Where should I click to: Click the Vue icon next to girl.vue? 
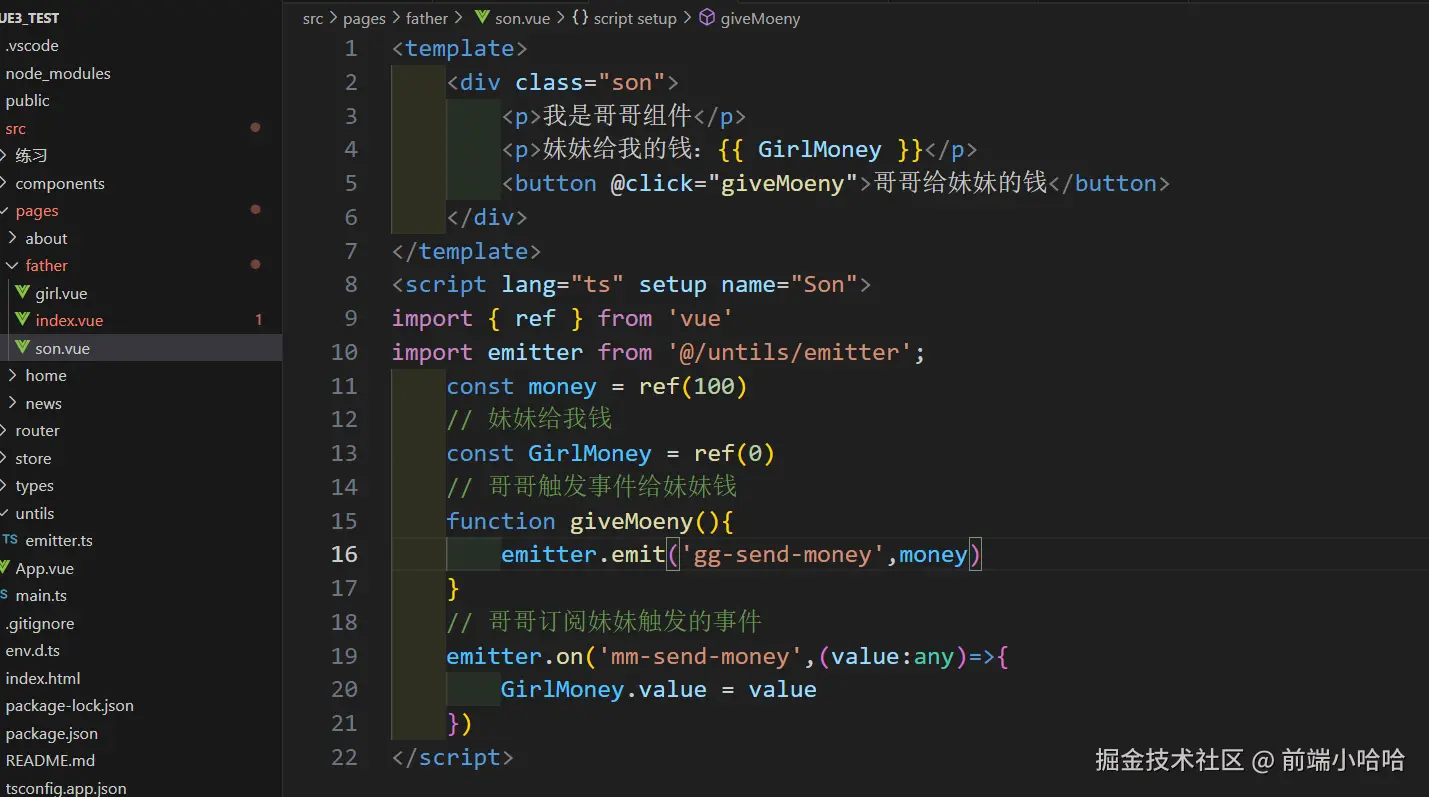23,293
